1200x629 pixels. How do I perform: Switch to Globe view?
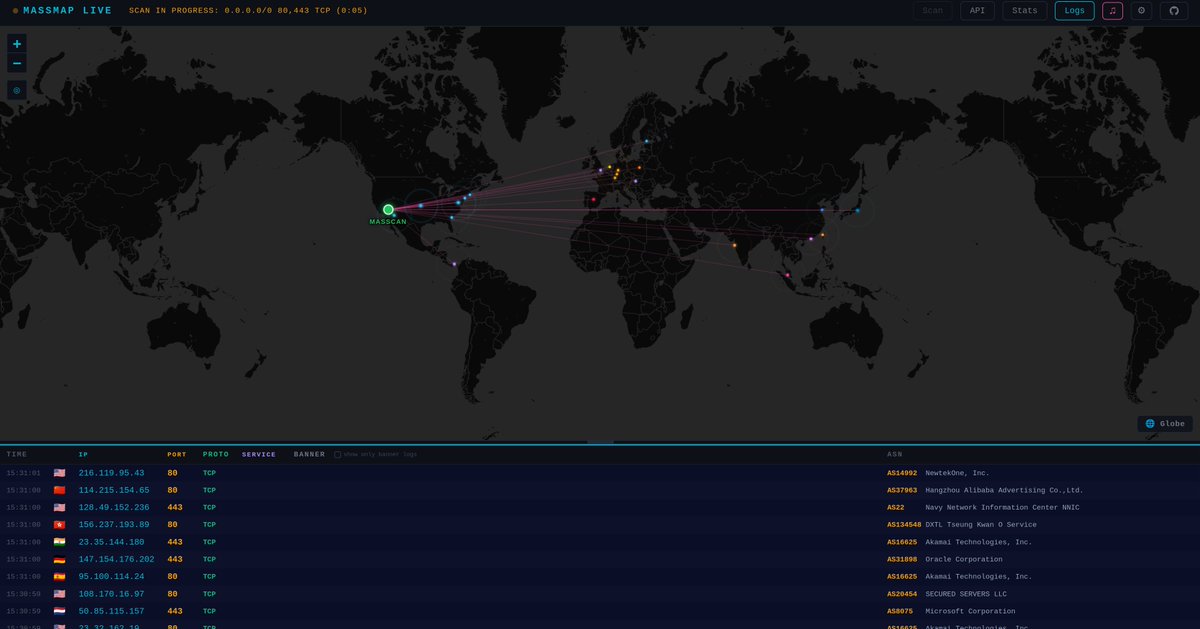(1165, 424)
